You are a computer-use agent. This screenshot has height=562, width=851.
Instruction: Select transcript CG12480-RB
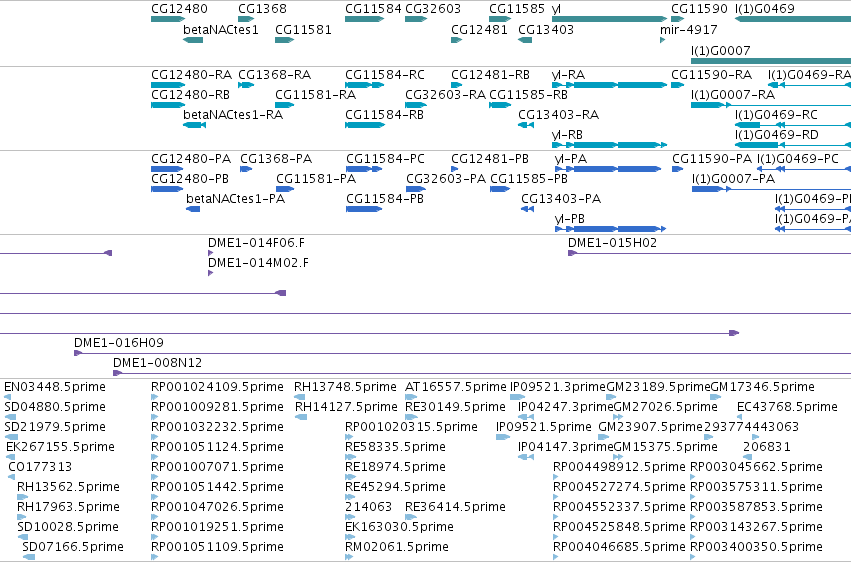[x=168, y=105]
